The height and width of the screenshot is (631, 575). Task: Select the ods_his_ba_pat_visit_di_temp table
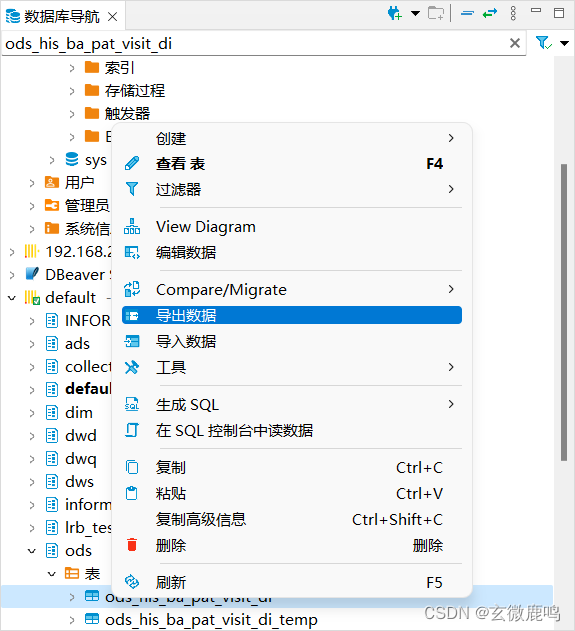[211, 620]
